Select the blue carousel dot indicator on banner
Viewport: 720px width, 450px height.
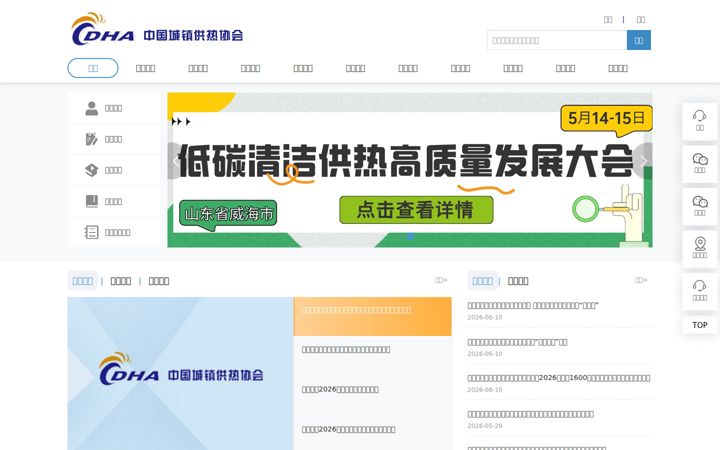pyautogui.click(x=410, y=236)
